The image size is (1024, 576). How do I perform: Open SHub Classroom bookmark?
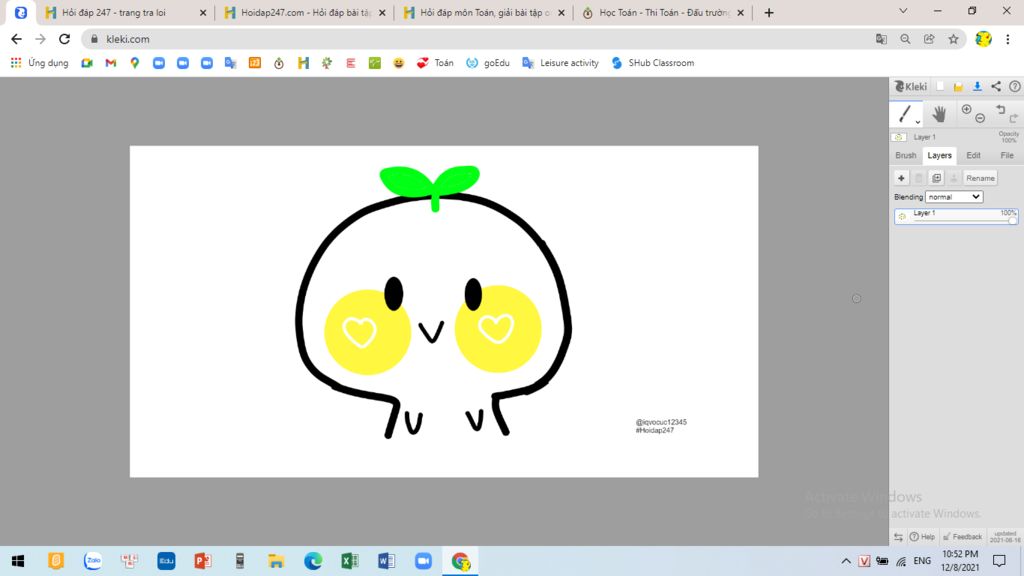pos(652,63)
